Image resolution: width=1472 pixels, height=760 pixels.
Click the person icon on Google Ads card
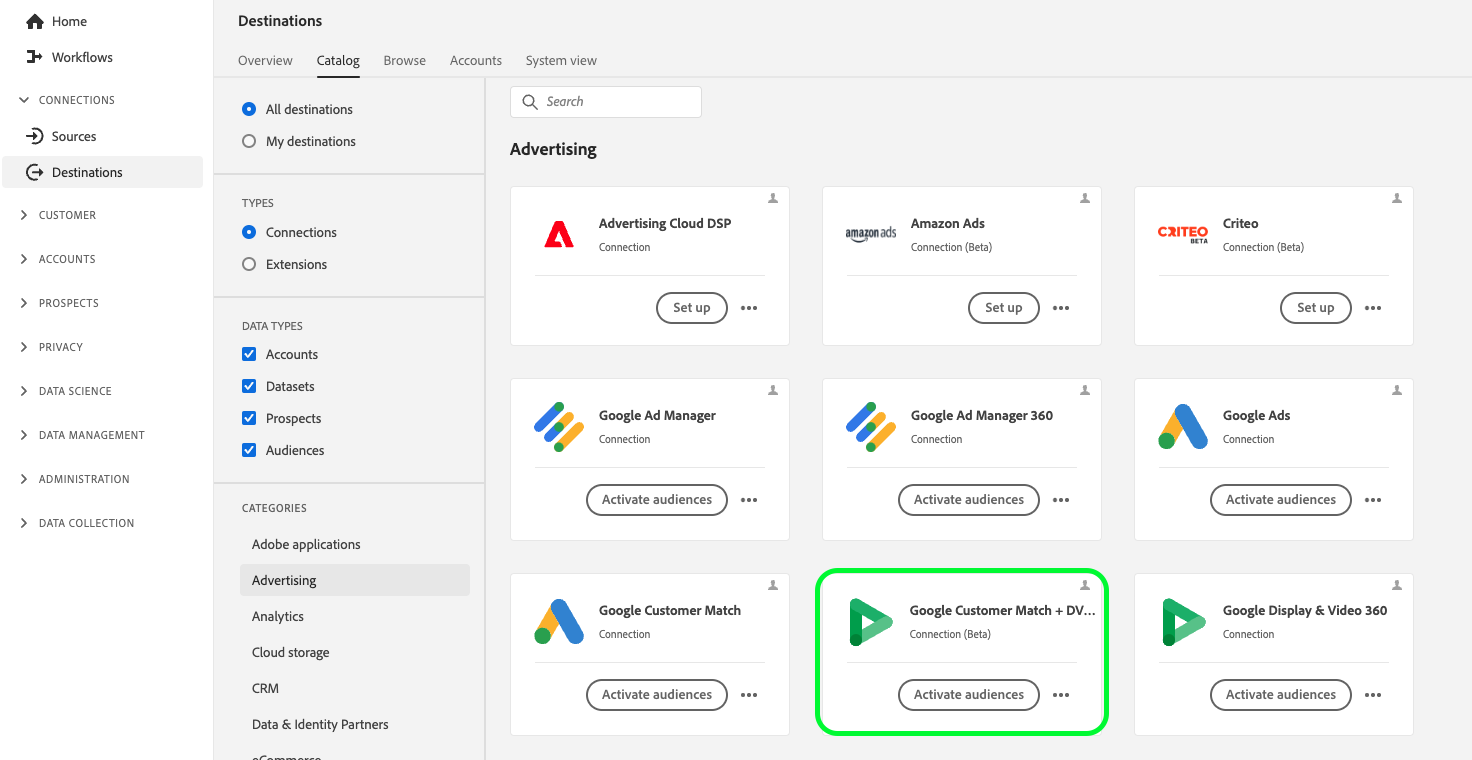pyautogui.click(x=1397, y=390)
